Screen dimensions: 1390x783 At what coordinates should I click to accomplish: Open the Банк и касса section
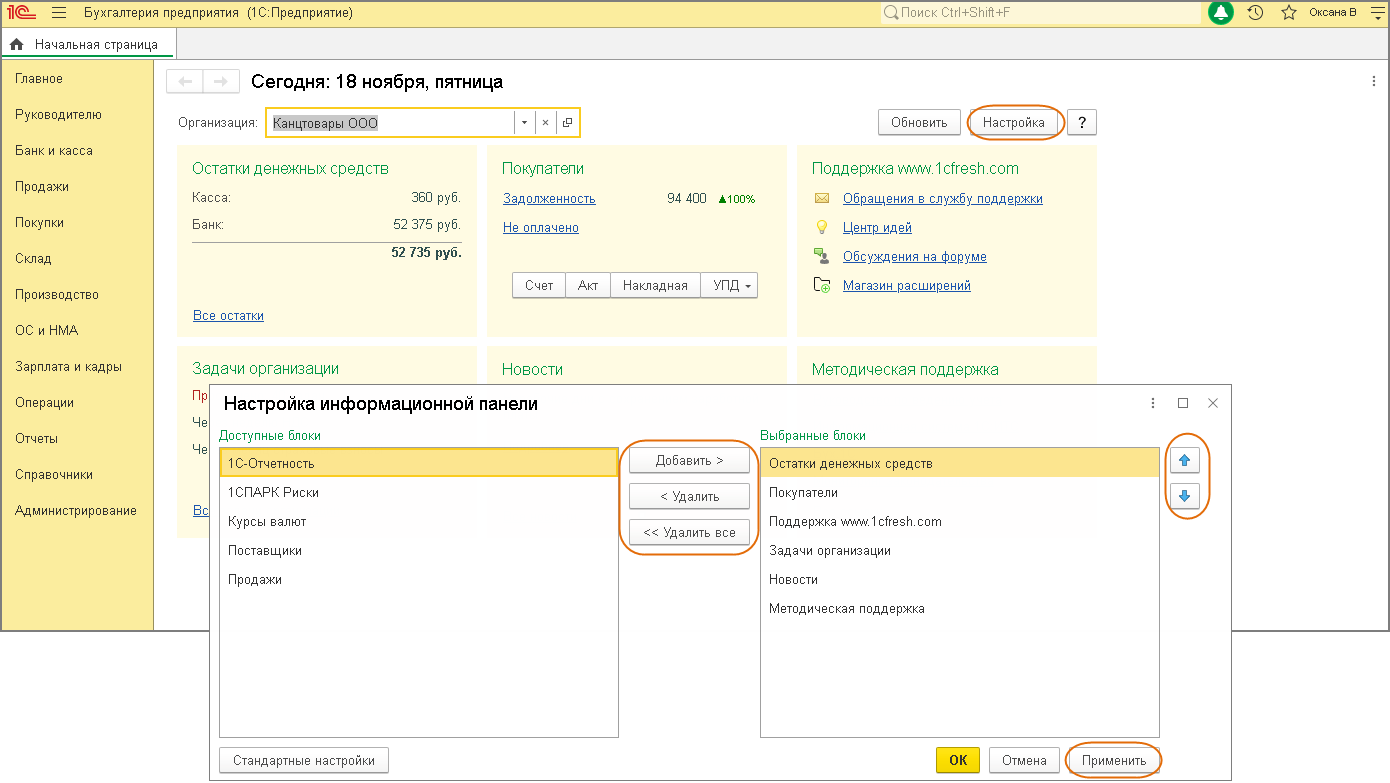click(x=54, y=150)
